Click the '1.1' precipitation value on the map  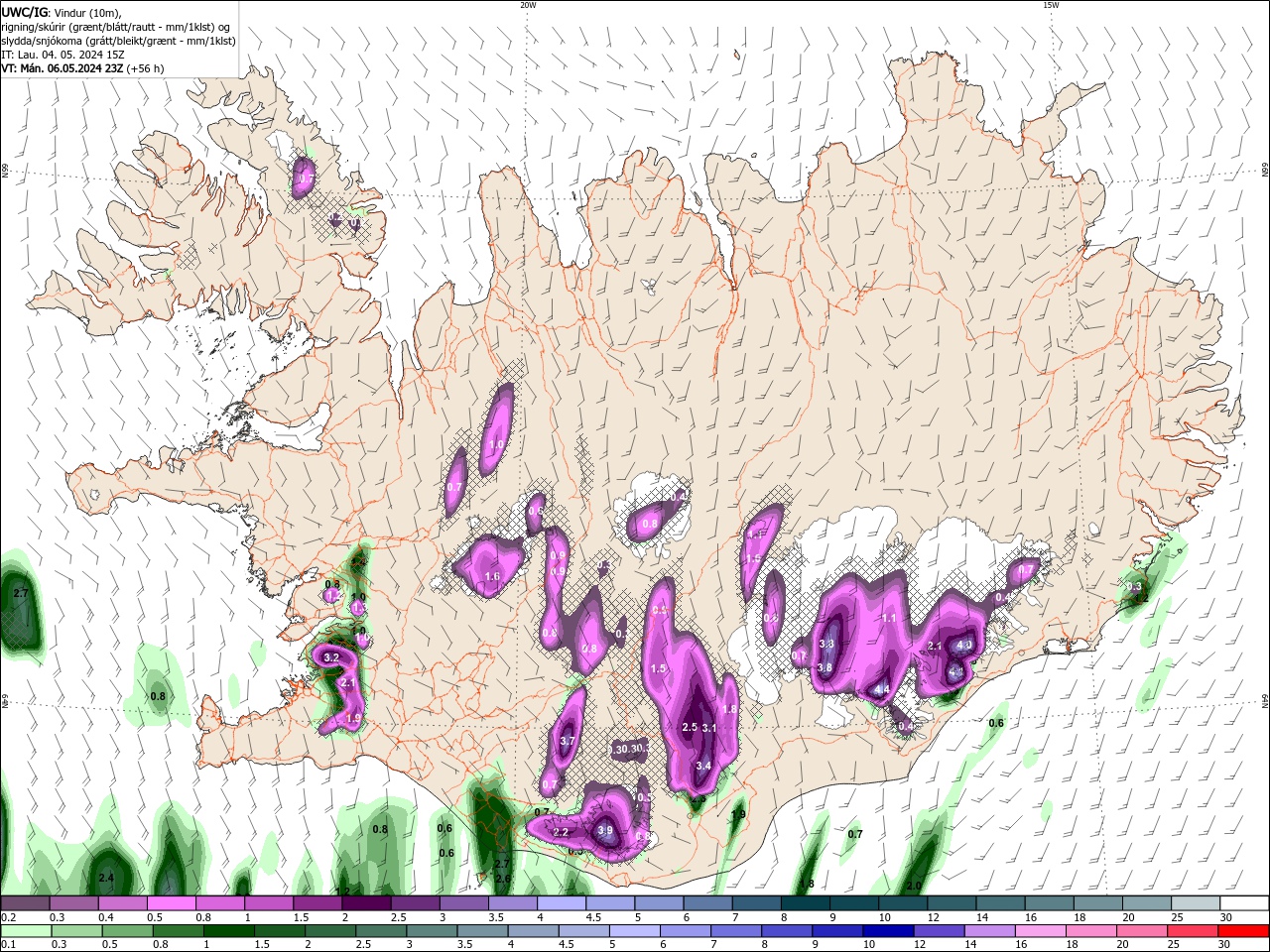(889, 618)
